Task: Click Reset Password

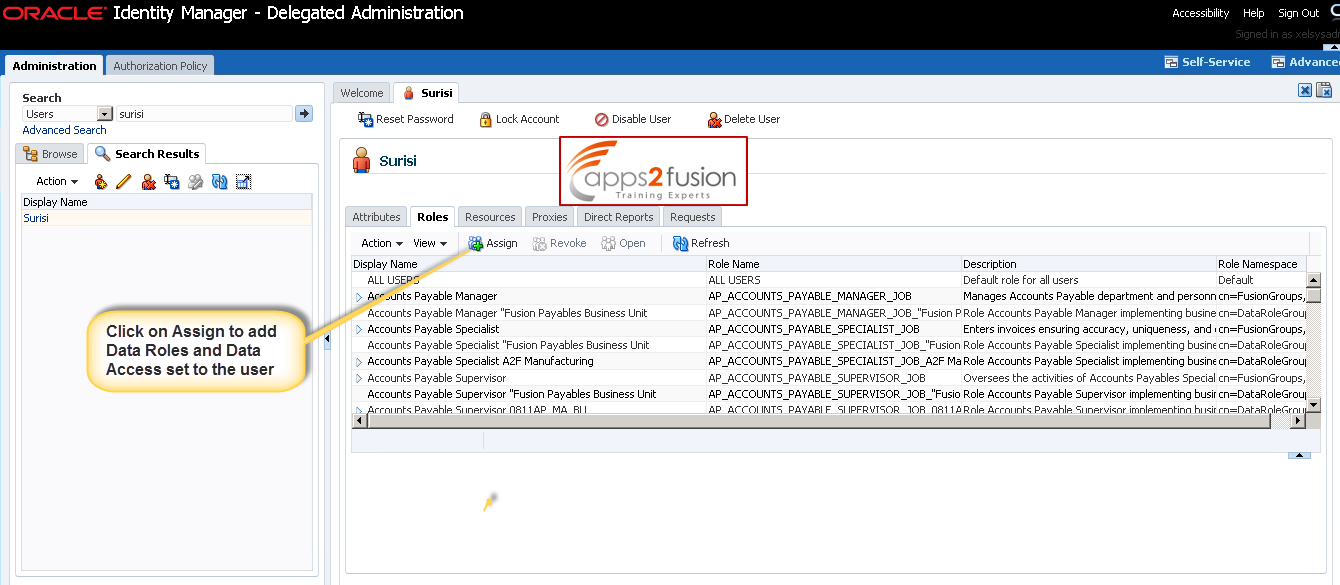Action: tap(406, 119)
